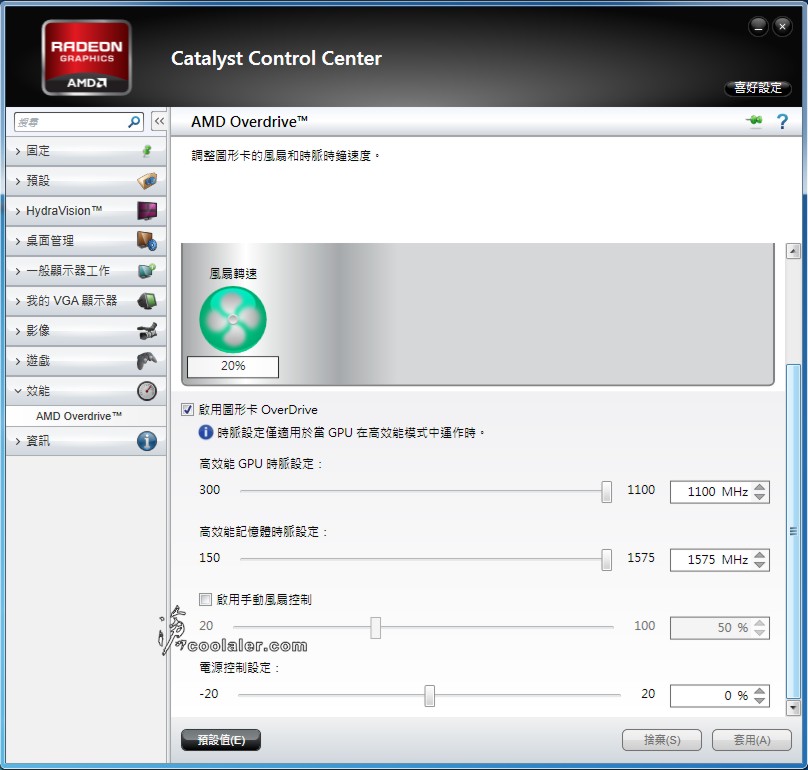Click the scrollbar up arrow
The width and height of the screenshot is (808, 770).
(x=793, y=252)
